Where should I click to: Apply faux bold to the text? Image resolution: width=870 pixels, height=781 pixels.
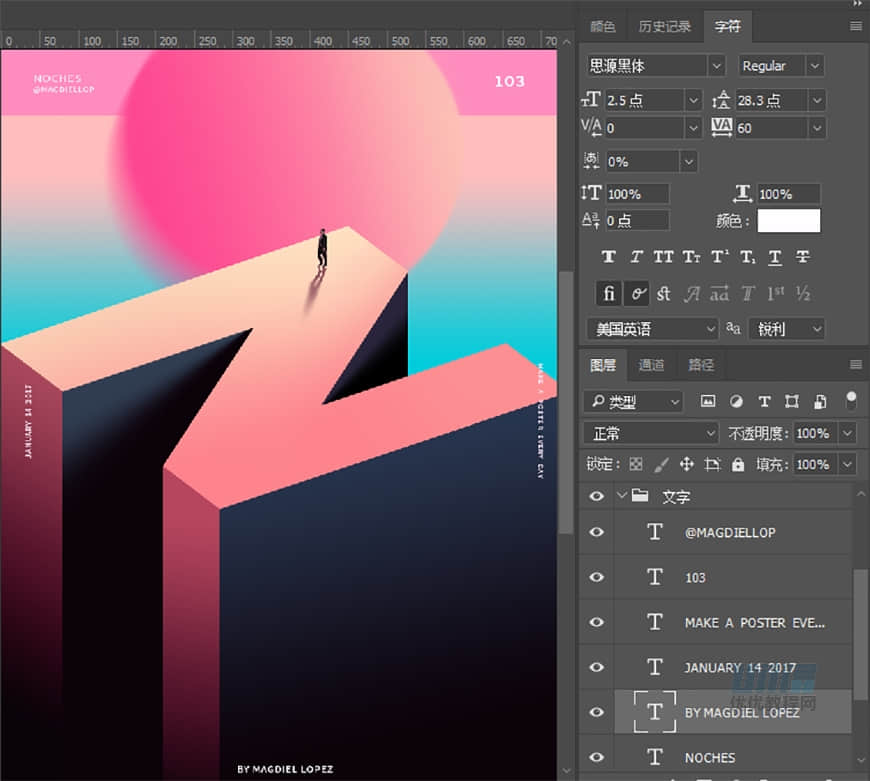coord(608,257)
